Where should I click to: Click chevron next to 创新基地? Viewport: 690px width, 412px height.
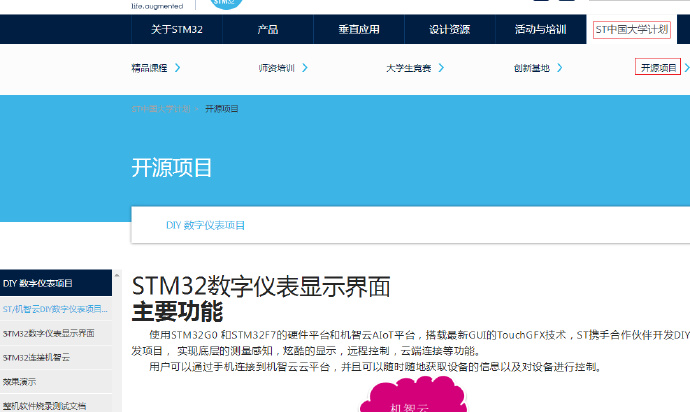(560, 68)
